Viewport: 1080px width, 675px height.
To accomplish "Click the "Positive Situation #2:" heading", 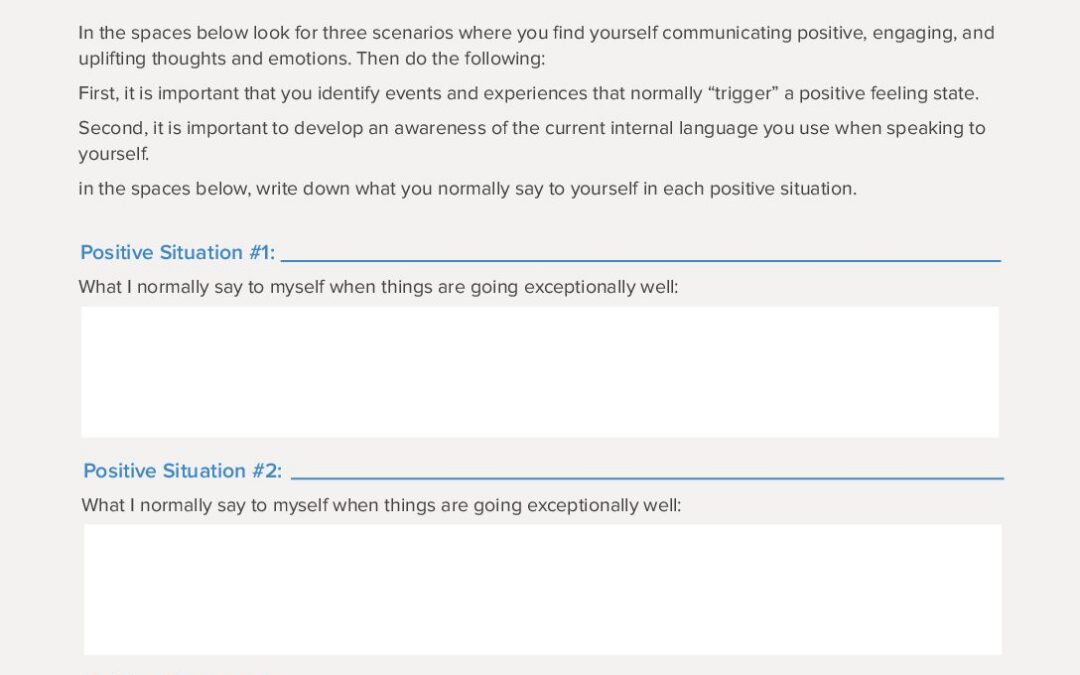I will (182, 471).
